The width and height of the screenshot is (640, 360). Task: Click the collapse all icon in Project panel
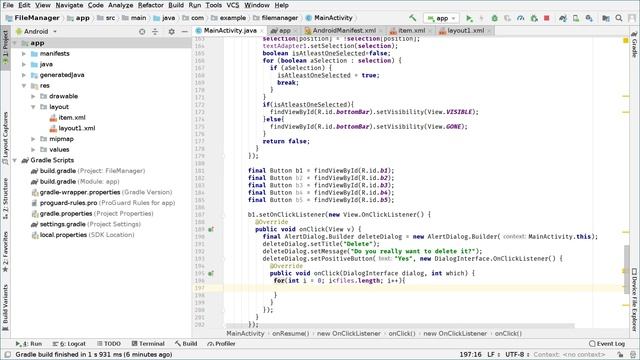(x=155, y=31)
